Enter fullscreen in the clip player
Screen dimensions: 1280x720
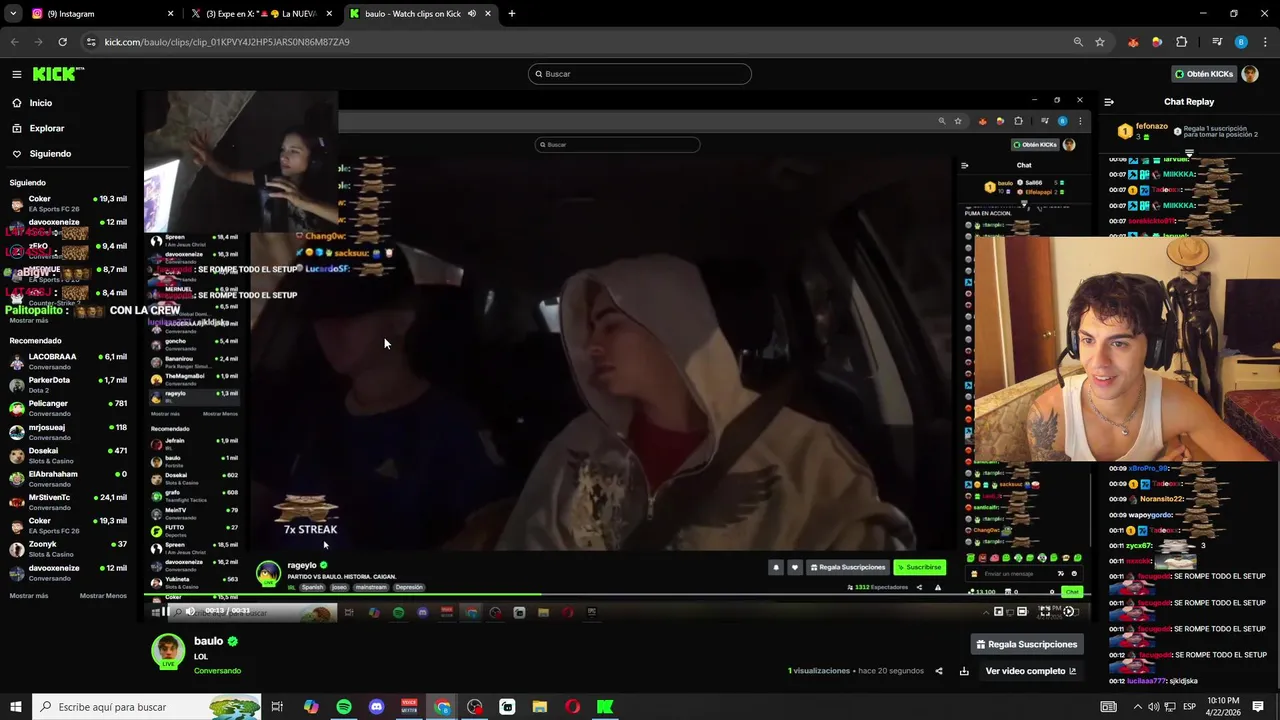pos(1045,611)
